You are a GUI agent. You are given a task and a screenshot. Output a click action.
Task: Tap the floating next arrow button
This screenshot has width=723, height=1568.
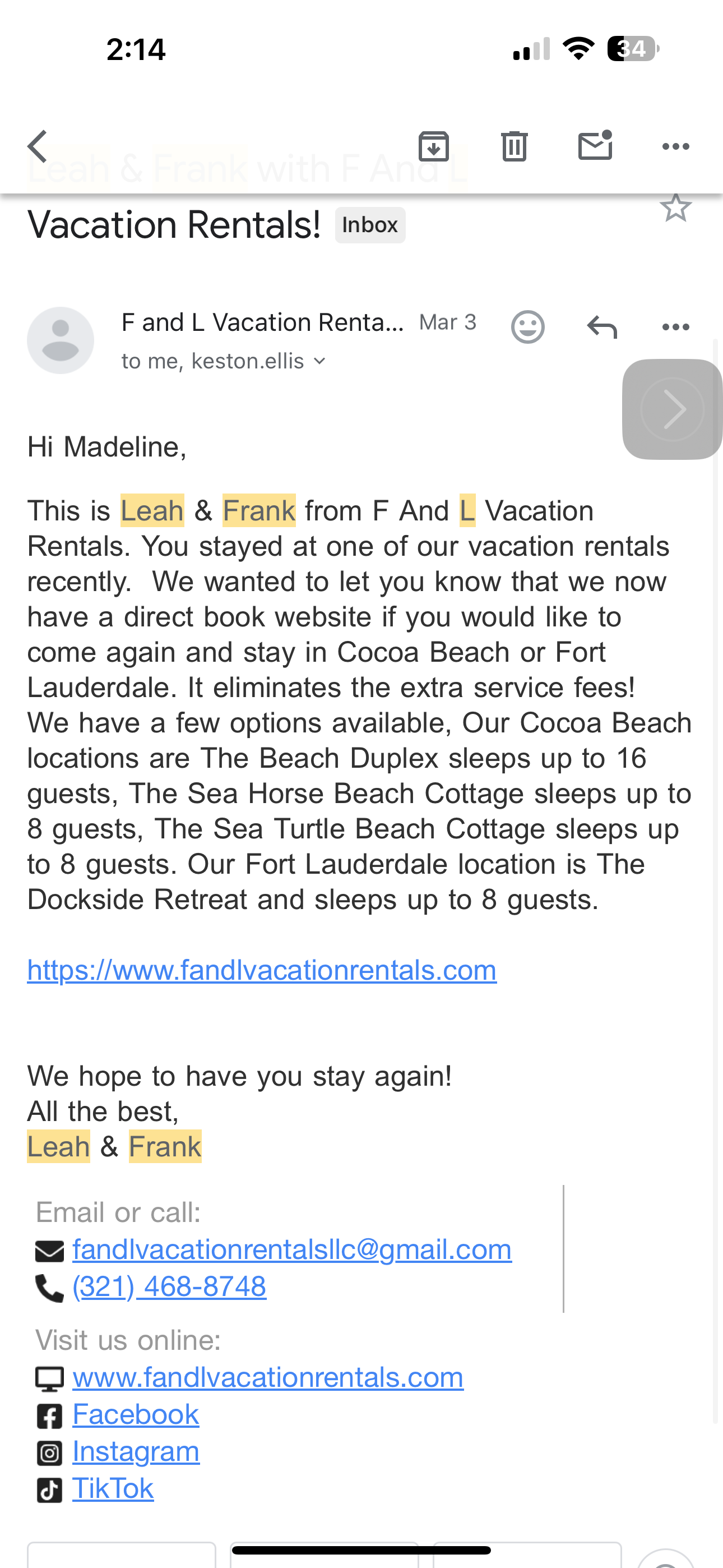[672, 409]
